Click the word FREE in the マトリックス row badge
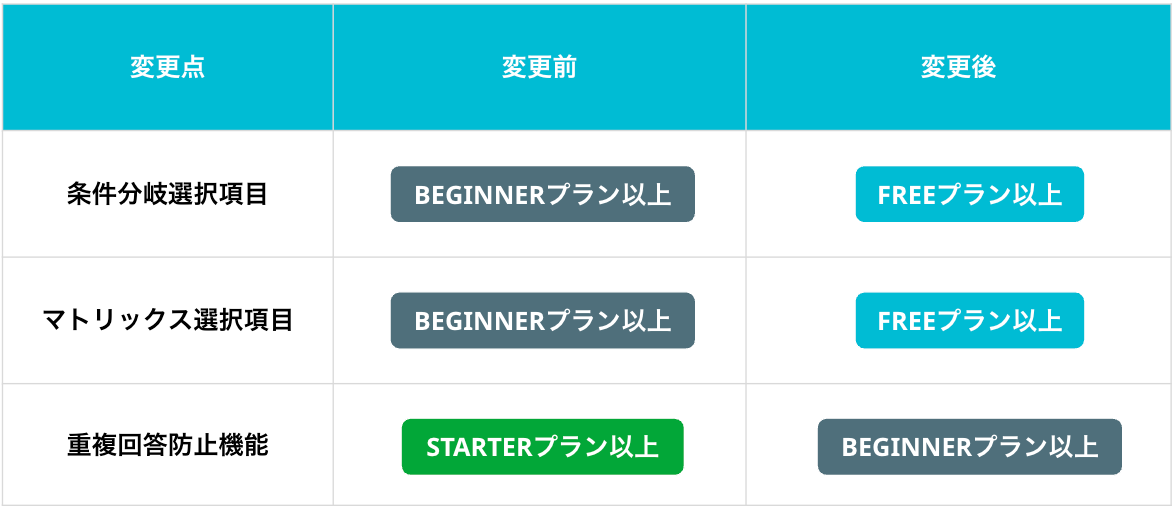 tap(906, 321)
